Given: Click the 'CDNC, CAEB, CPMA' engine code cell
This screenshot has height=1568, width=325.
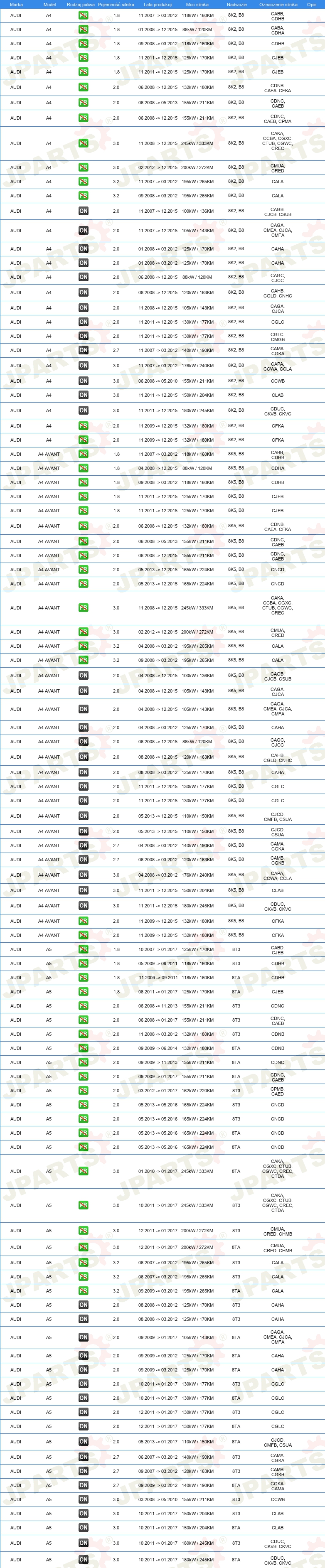Looking at the screenshot, I should pos(278,119).
